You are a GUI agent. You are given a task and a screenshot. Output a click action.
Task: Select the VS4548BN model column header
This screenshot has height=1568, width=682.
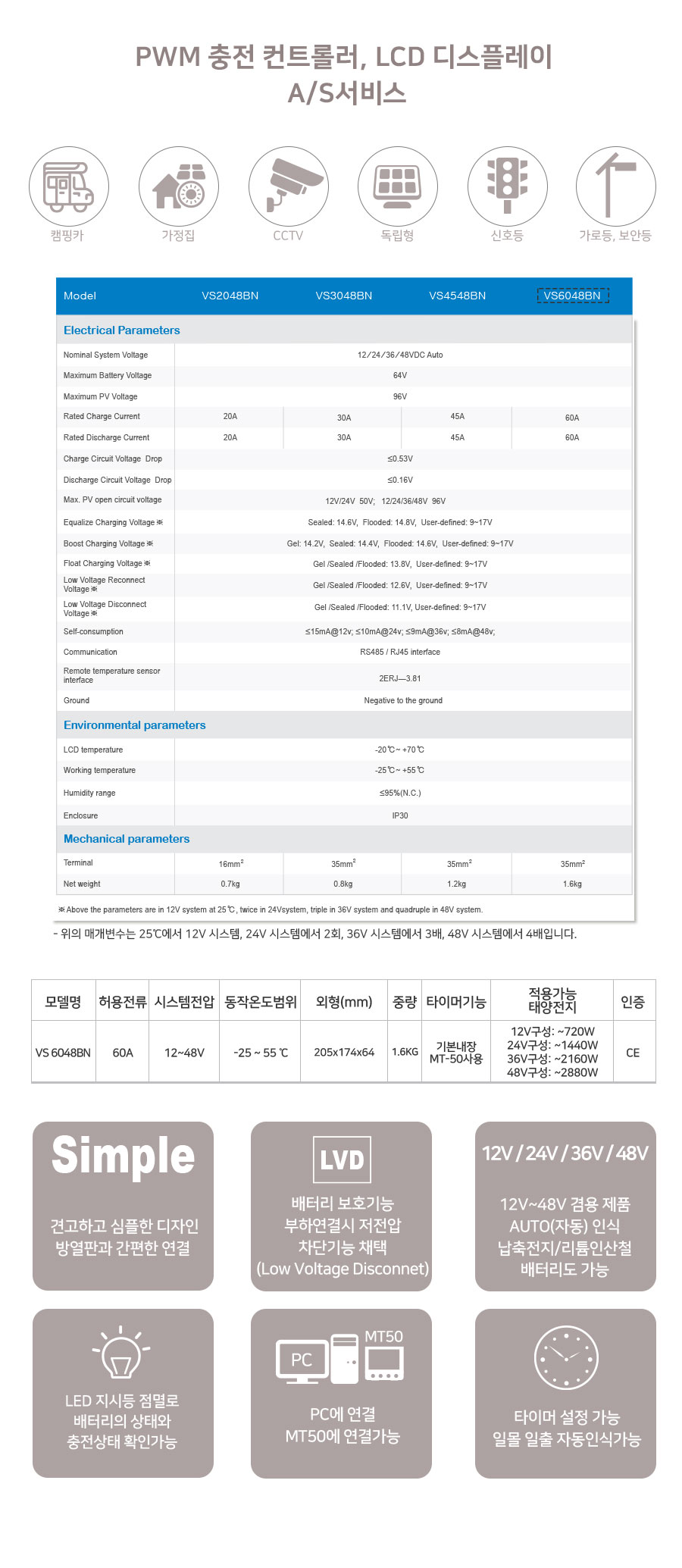458,296
